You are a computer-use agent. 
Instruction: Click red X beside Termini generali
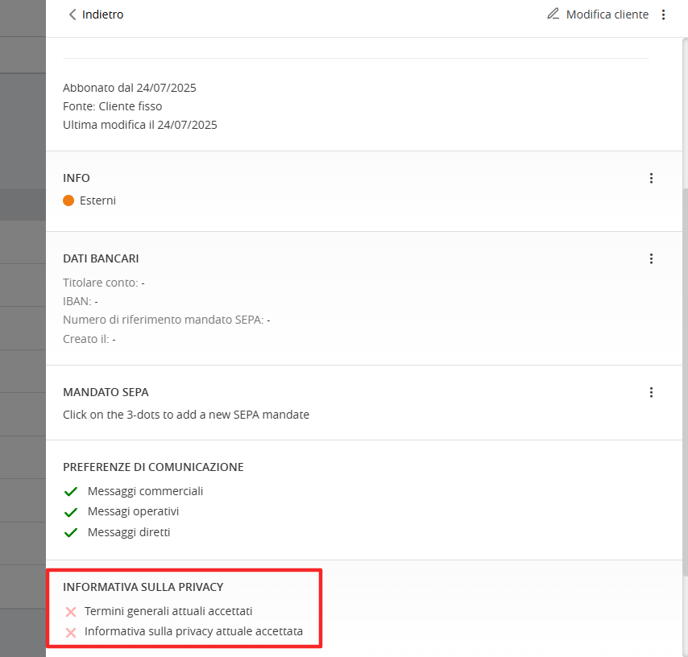(x=71, y=611)
